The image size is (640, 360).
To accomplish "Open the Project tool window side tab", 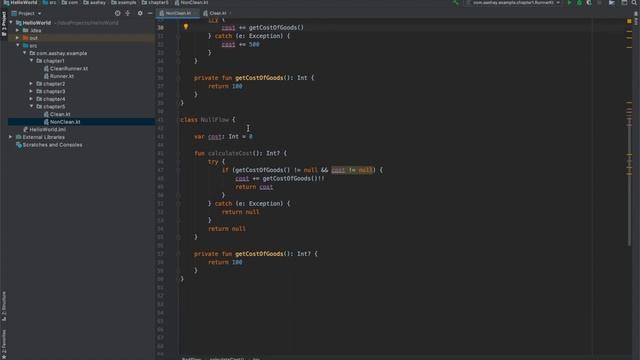I will point(4,24).
